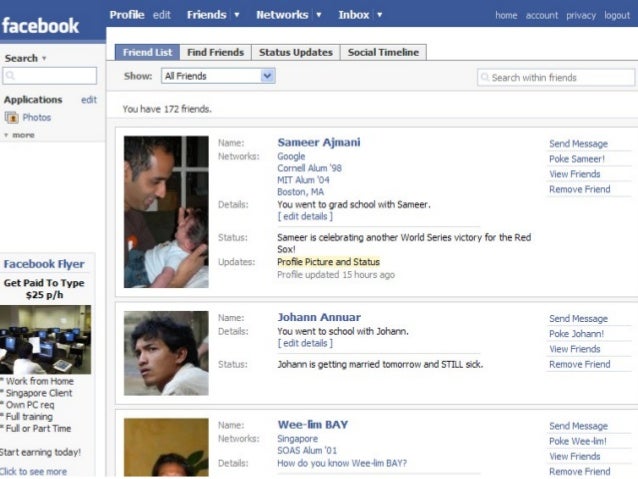Open Wee-lim BAY's profile name
This screenshot has width=638, height=479.
pos(312,425)
